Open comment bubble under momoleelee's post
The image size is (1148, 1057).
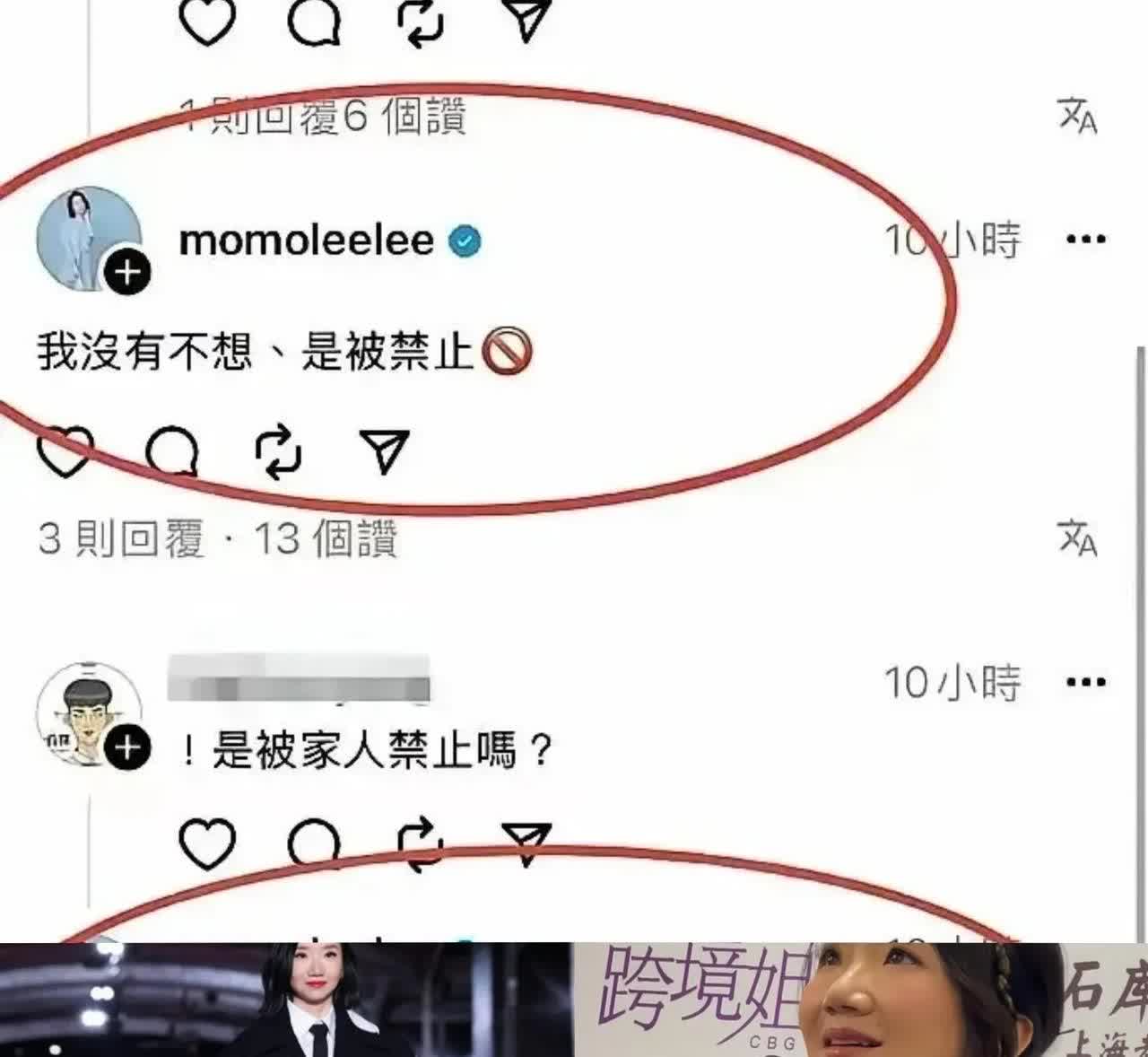point(172,450)
